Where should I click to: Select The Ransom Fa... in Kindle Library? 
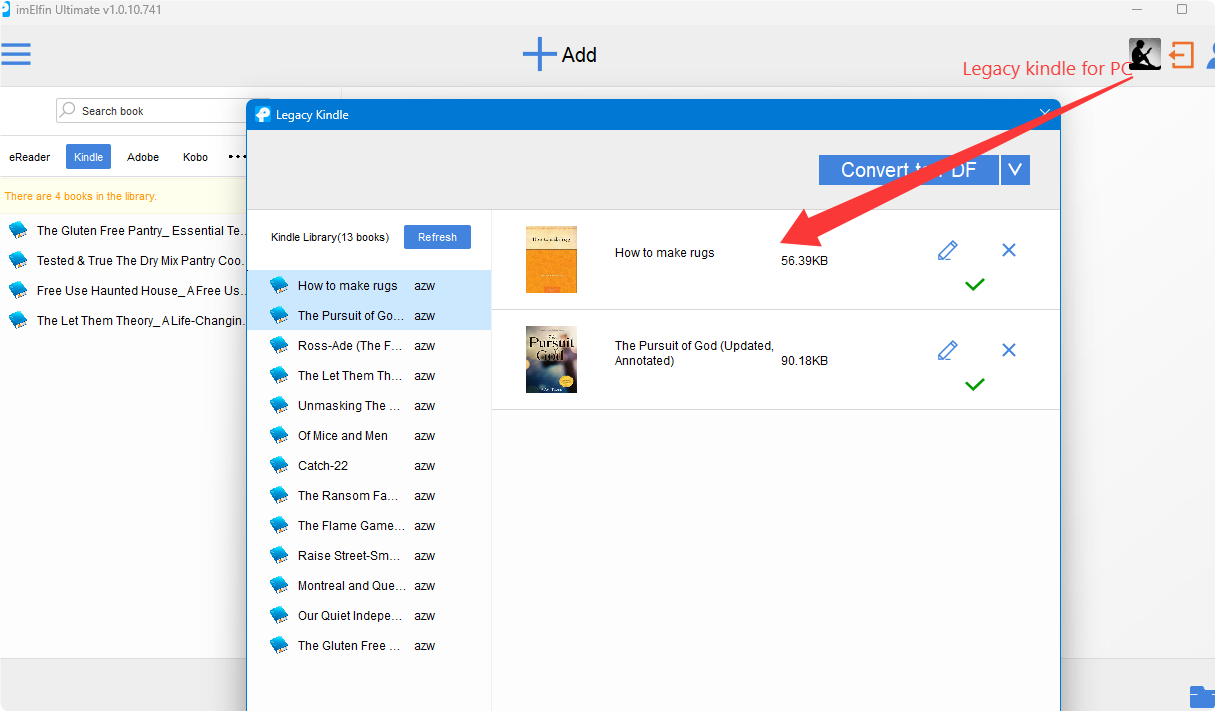[x=369, y=495]
